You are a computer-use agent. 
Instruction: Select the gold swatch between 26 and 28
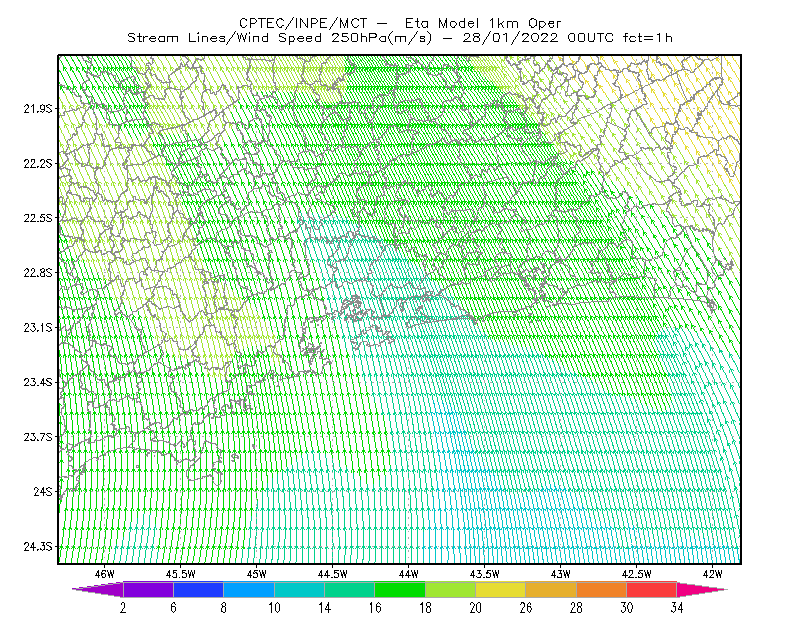551,589
